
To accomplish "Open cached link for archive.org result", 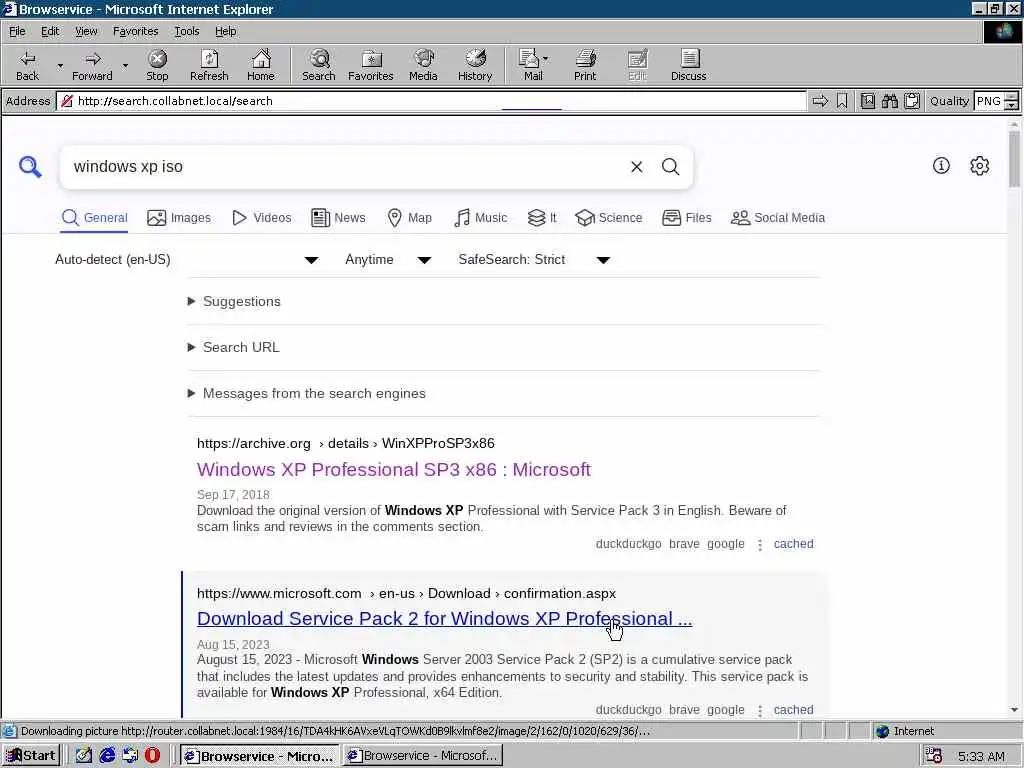I will 793,543.
